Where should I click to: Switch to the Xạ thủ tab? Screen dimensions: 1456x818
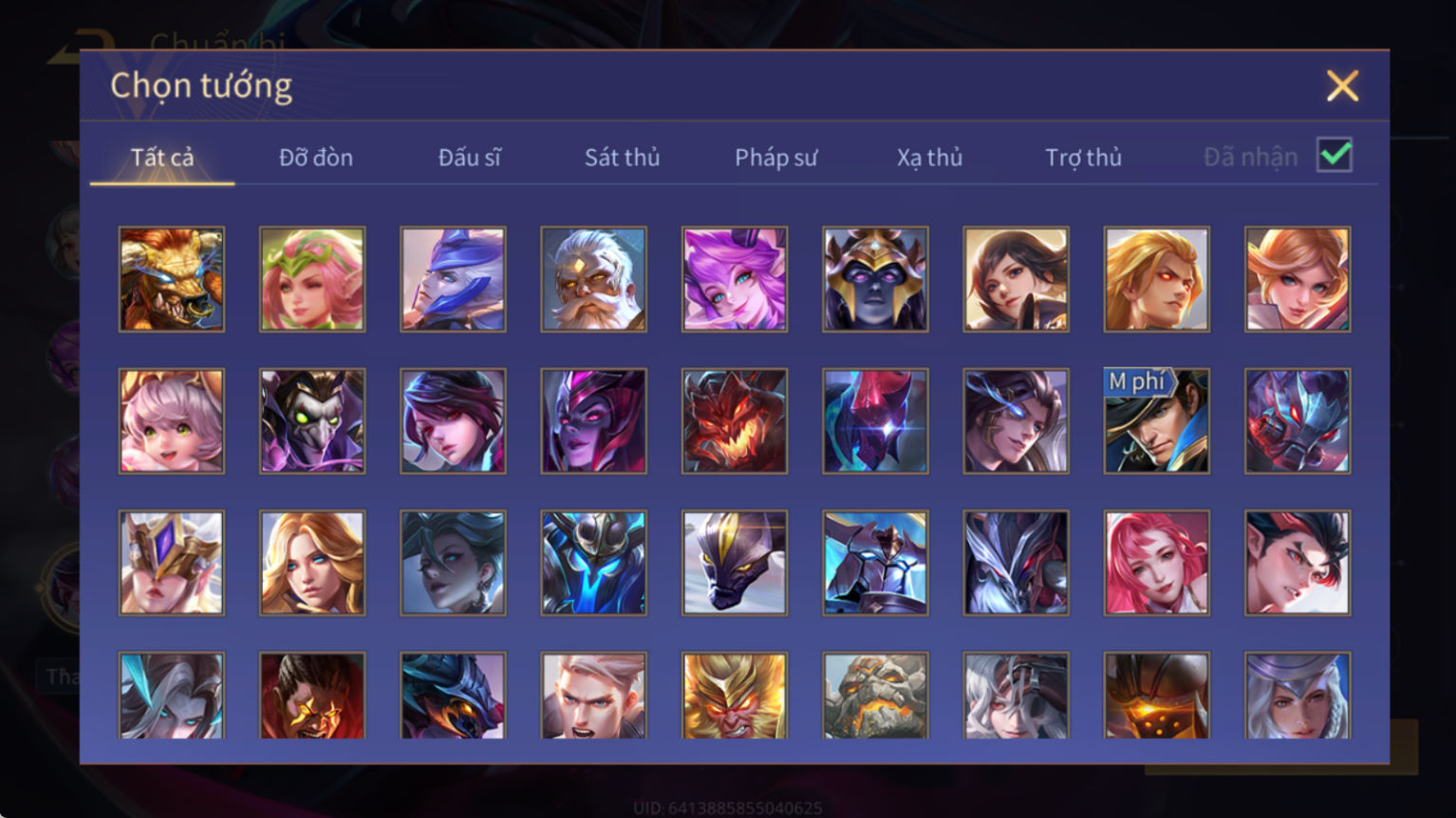click(x=930, y=158)
